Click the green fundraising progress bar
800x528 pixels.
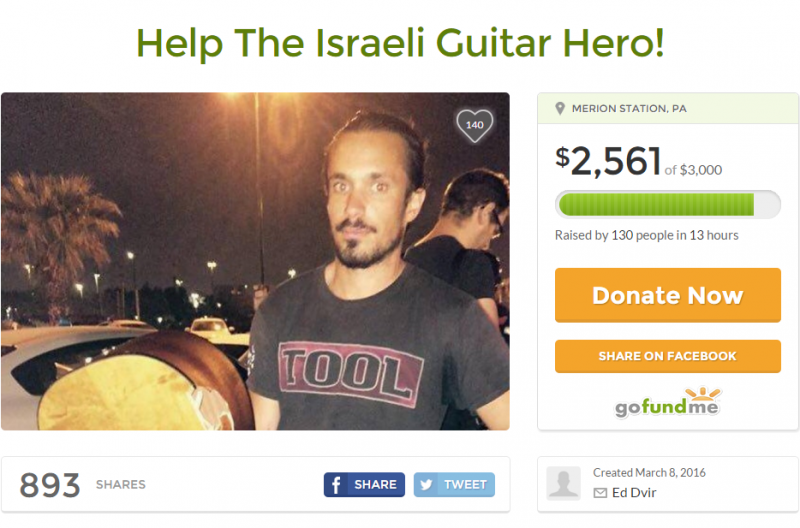(668, 205)
